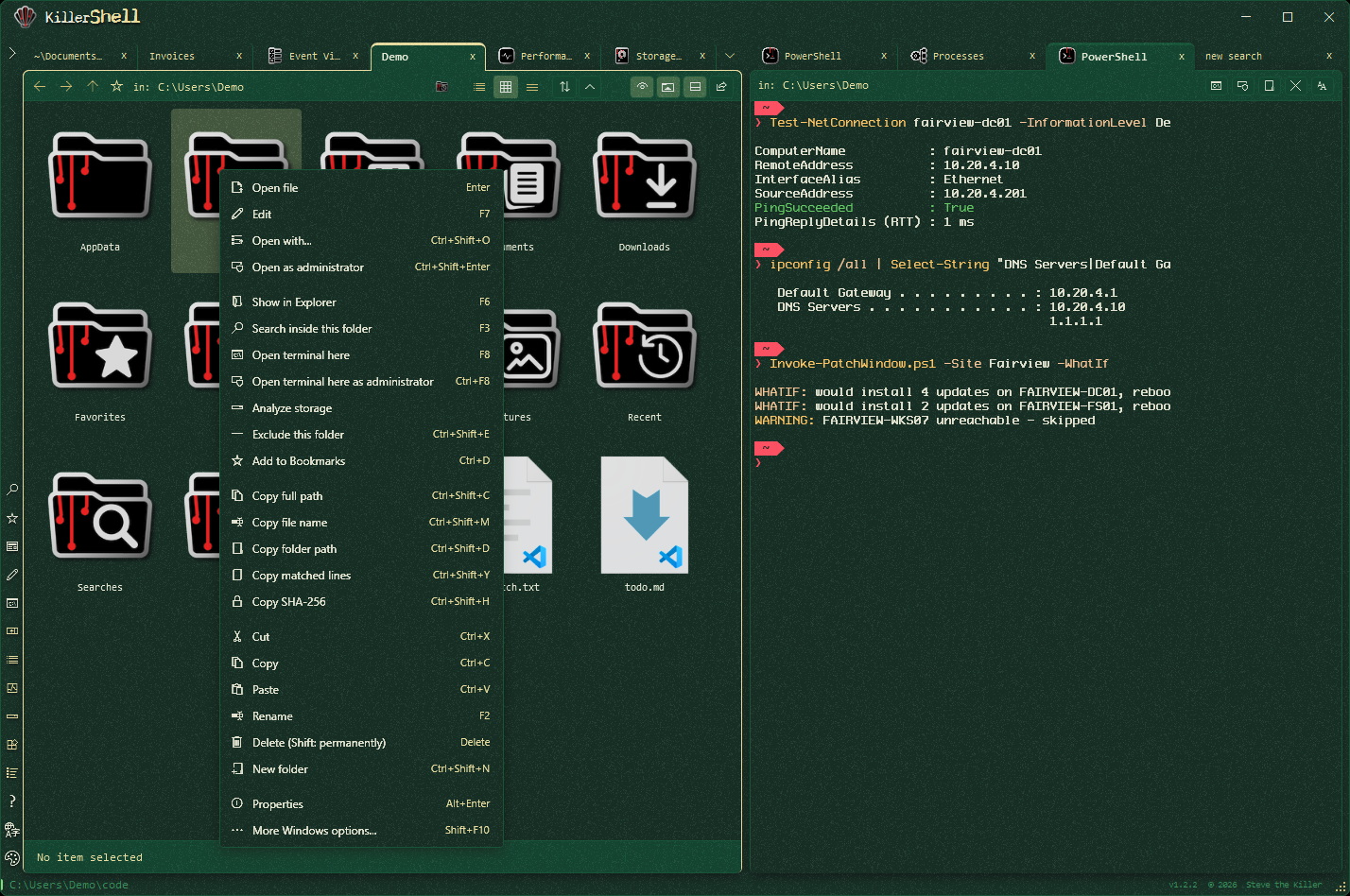Select the Favorites folder
Viewport: 1350px width, 896px height.
[100, 360]
